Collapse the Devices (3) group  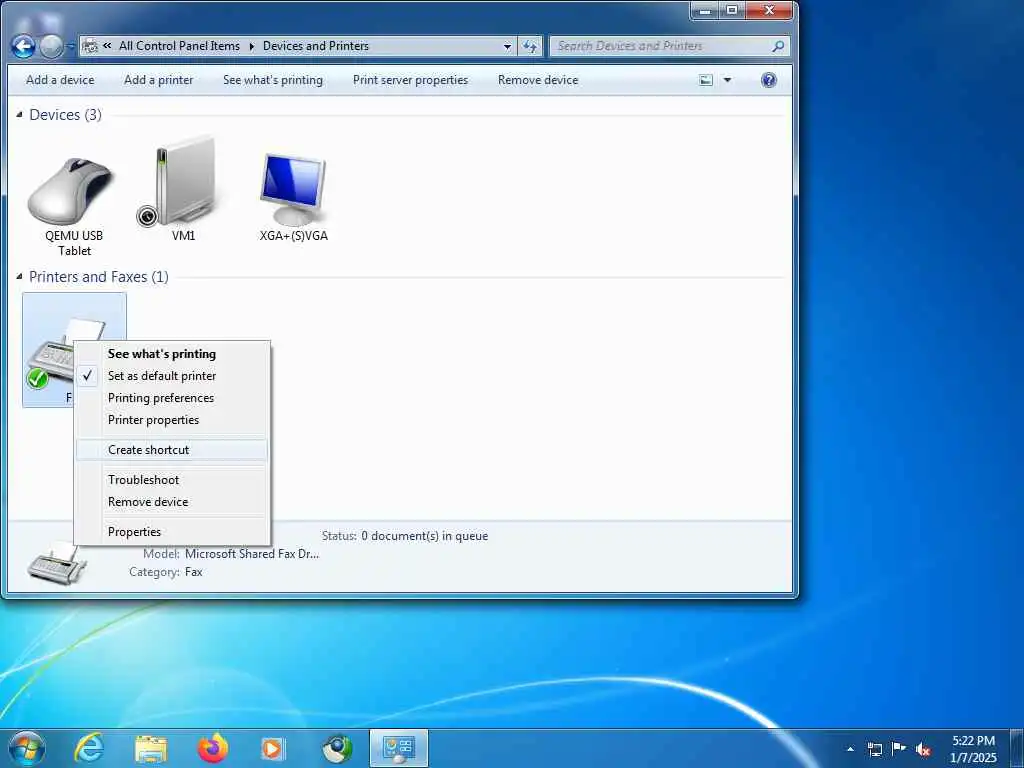click(x=20, y=114)
